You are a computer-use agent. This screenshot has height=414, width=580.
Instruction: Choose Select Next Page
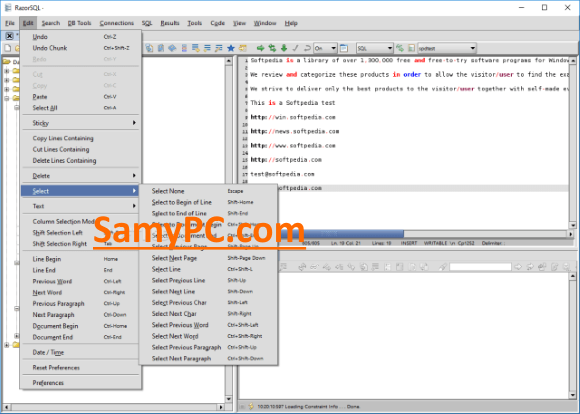click(x=208, y=258)
